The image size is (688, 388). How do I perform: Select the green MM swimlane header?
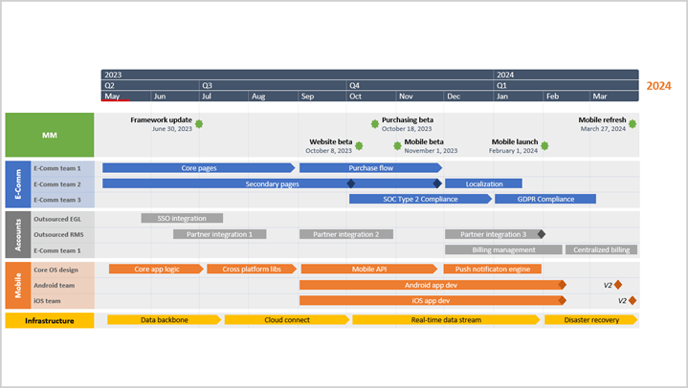50,135
